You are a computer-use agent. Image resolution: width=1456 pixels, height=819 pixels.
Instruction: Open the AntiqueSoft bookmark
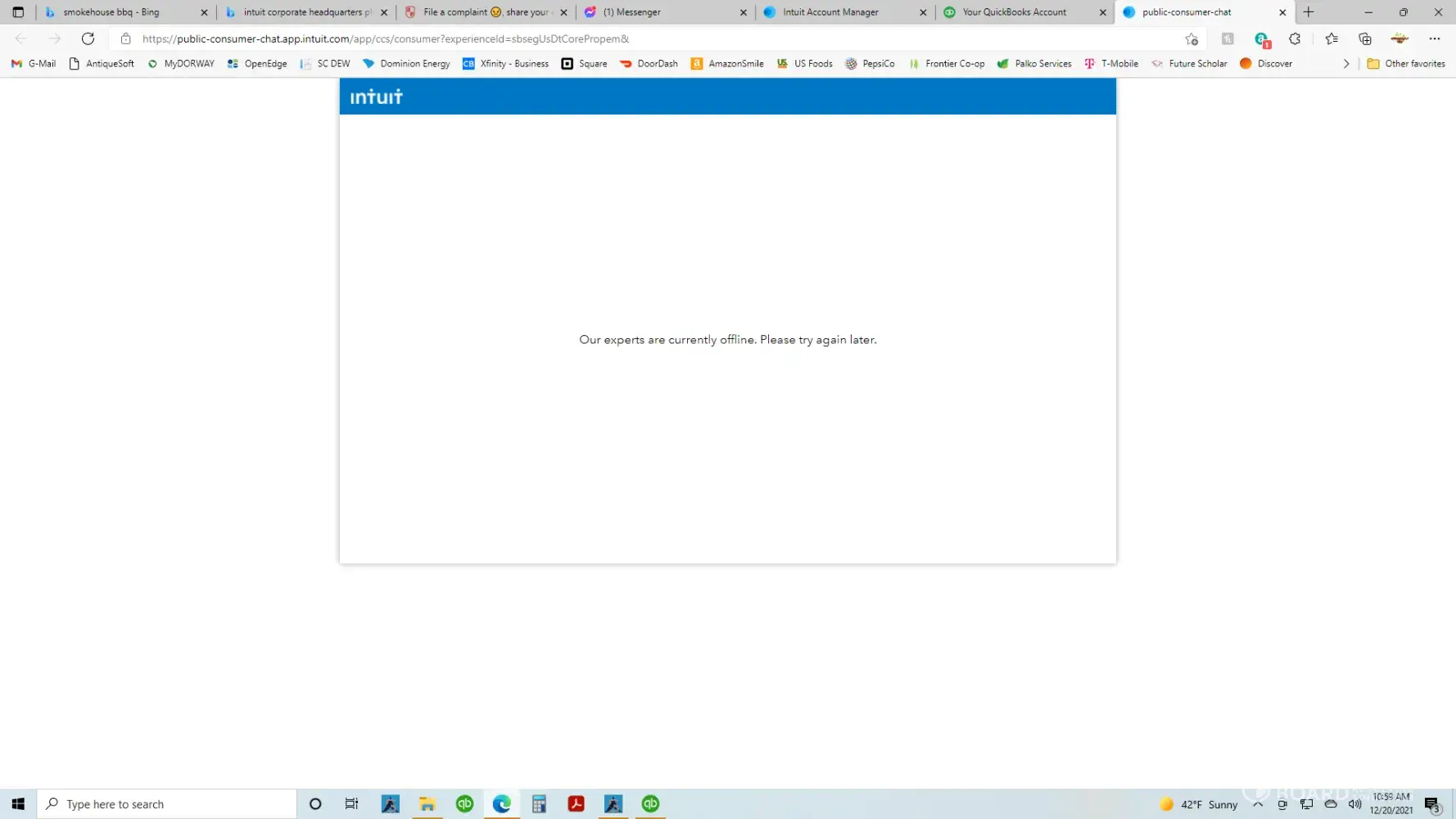pos(102,64)
